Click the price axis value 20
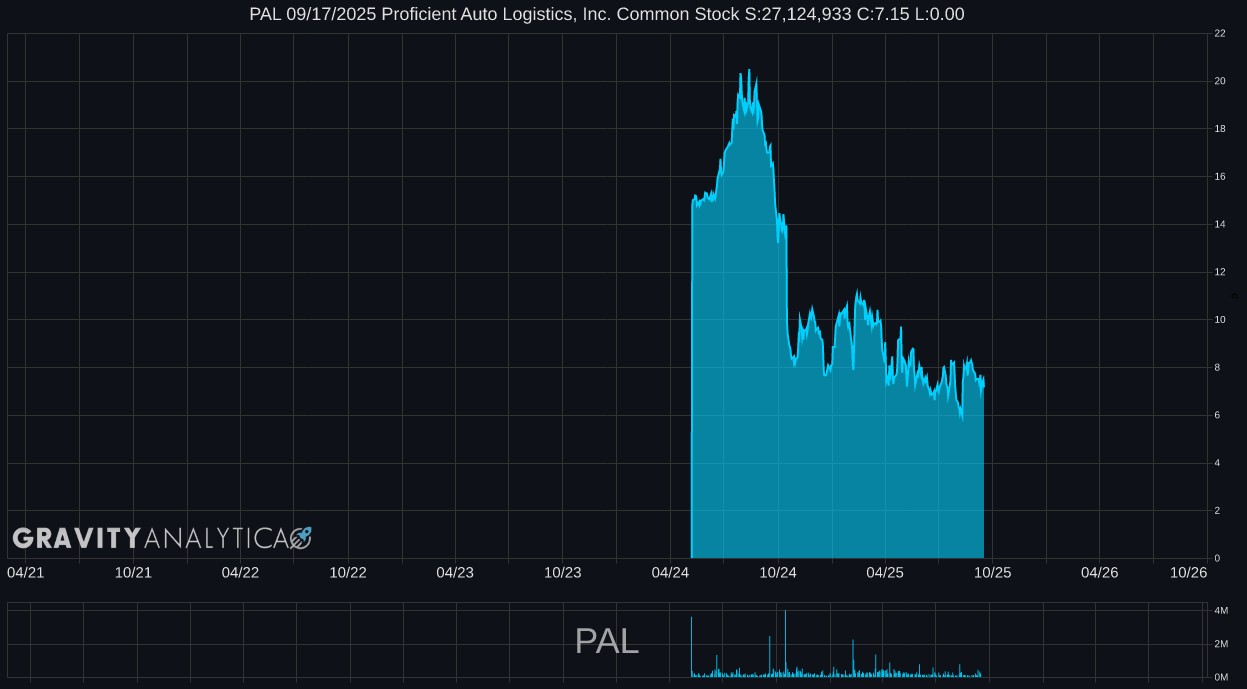This screenshot has width=1247, height=689. [x=1220, y=81]
